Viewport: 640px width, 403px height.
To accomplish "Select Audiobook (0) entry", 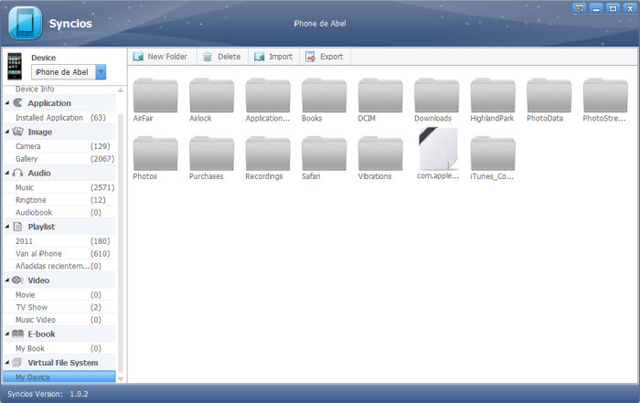I will click(x=60, y=212).
